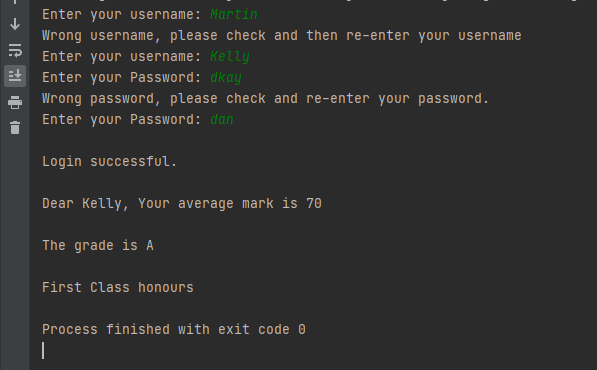This screenshot has width=597, height=370.
Task: Click the 'First Class honours' line
Action: point(118,287)
